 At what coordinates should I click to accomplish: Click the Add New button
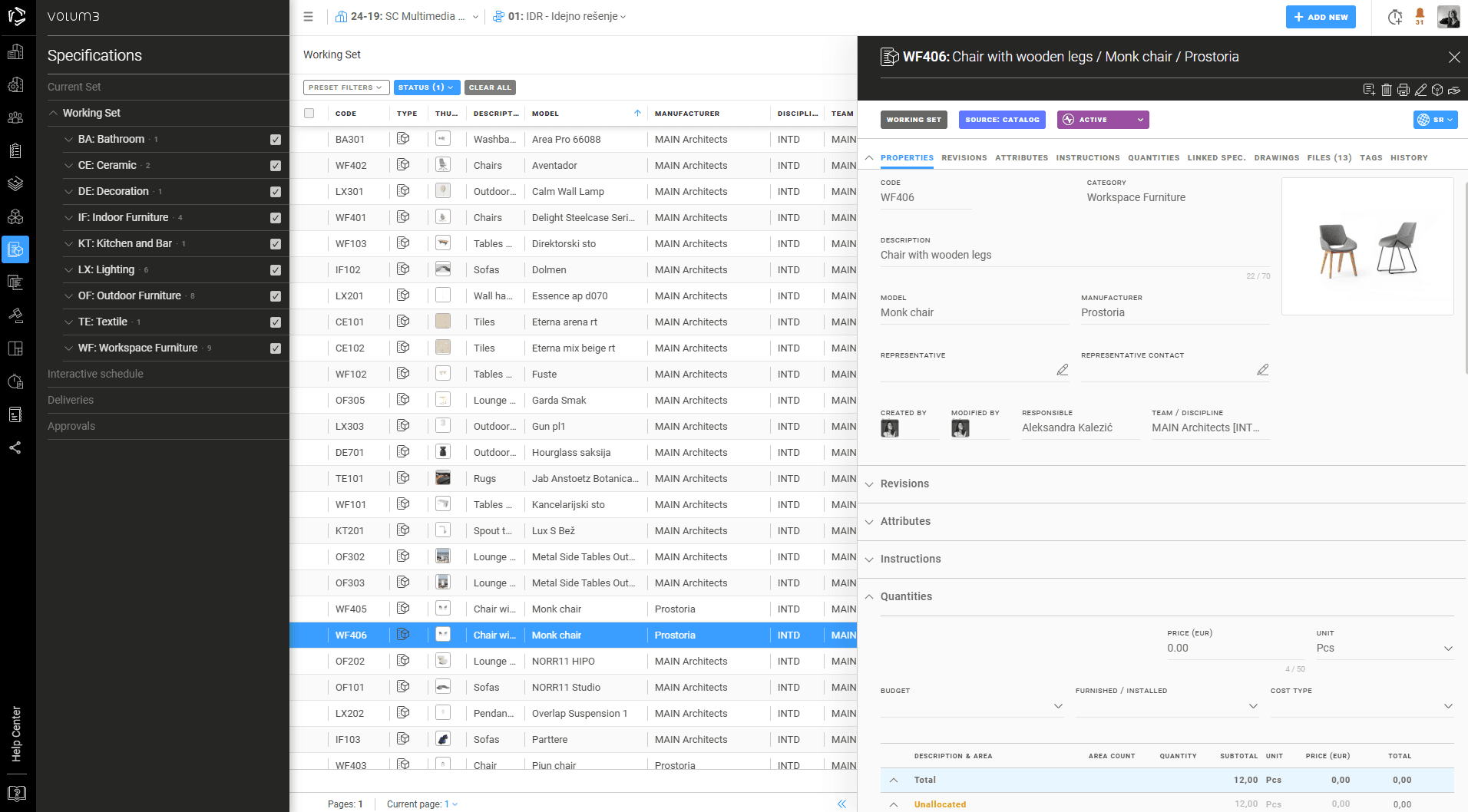point(1320,17)
